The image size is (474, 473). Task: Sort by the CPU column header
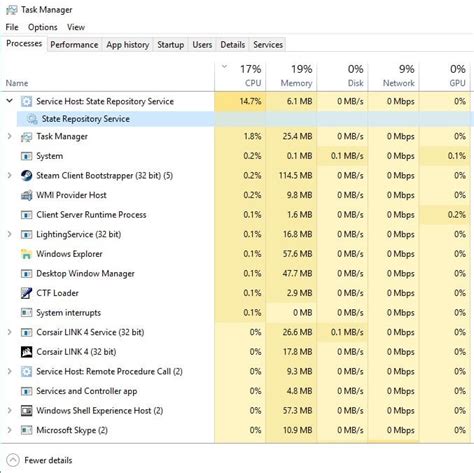click(240, 77)
